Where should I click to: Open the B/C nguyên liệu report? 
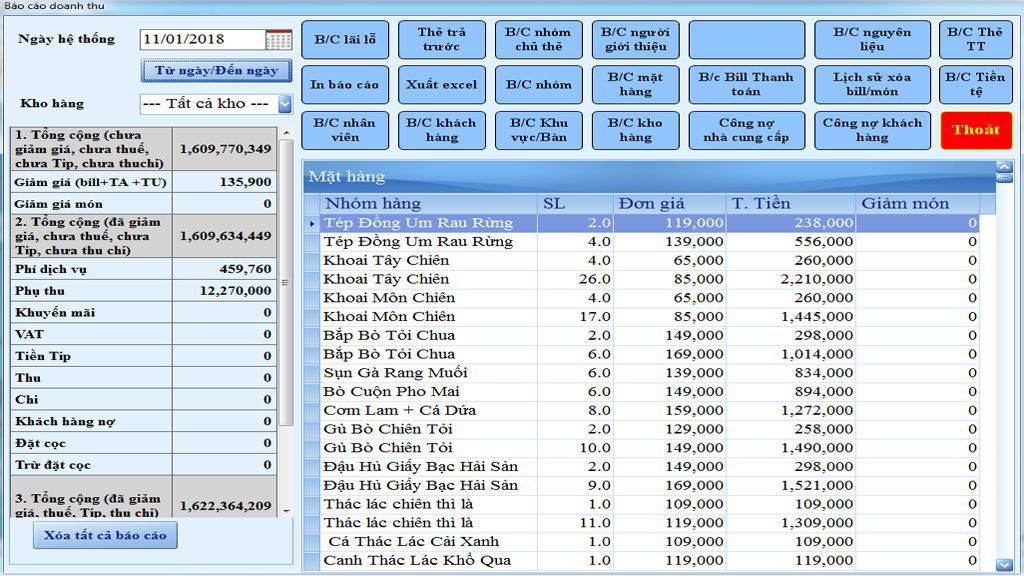tap(872, 40)
